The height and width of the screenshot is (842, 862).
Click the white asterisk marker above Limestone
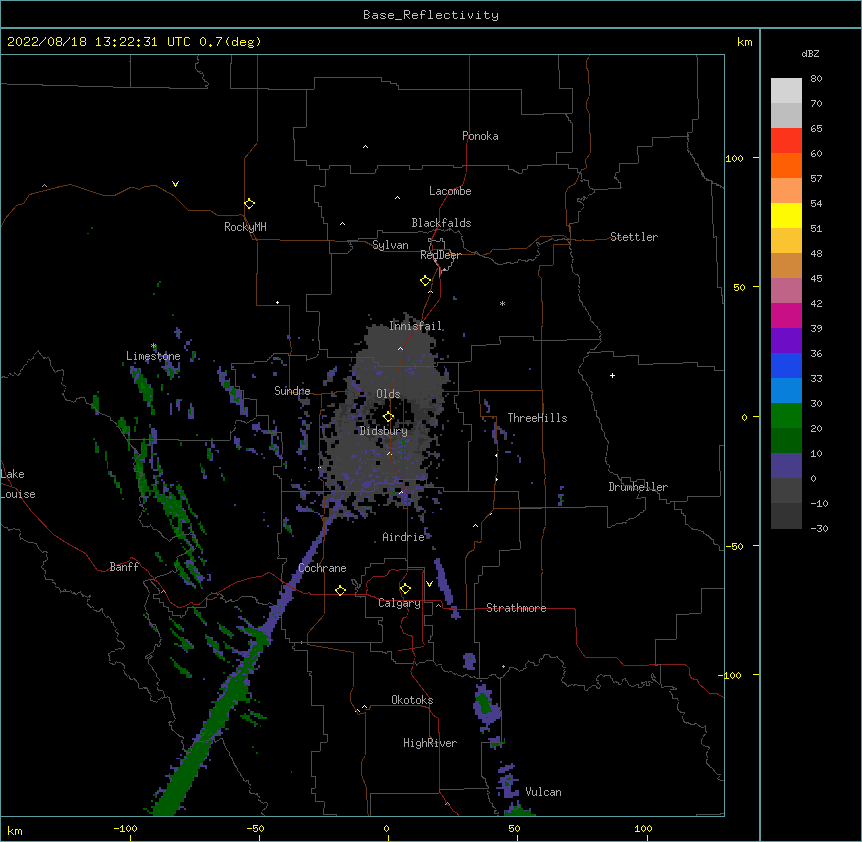(154, 346)
